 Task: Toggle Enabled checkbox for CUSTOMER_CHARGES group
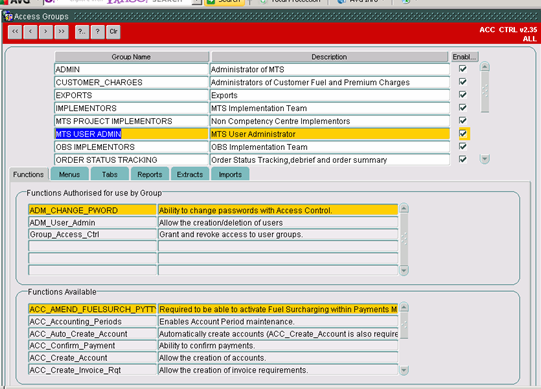pyautogui.click(x=463, y=82)
